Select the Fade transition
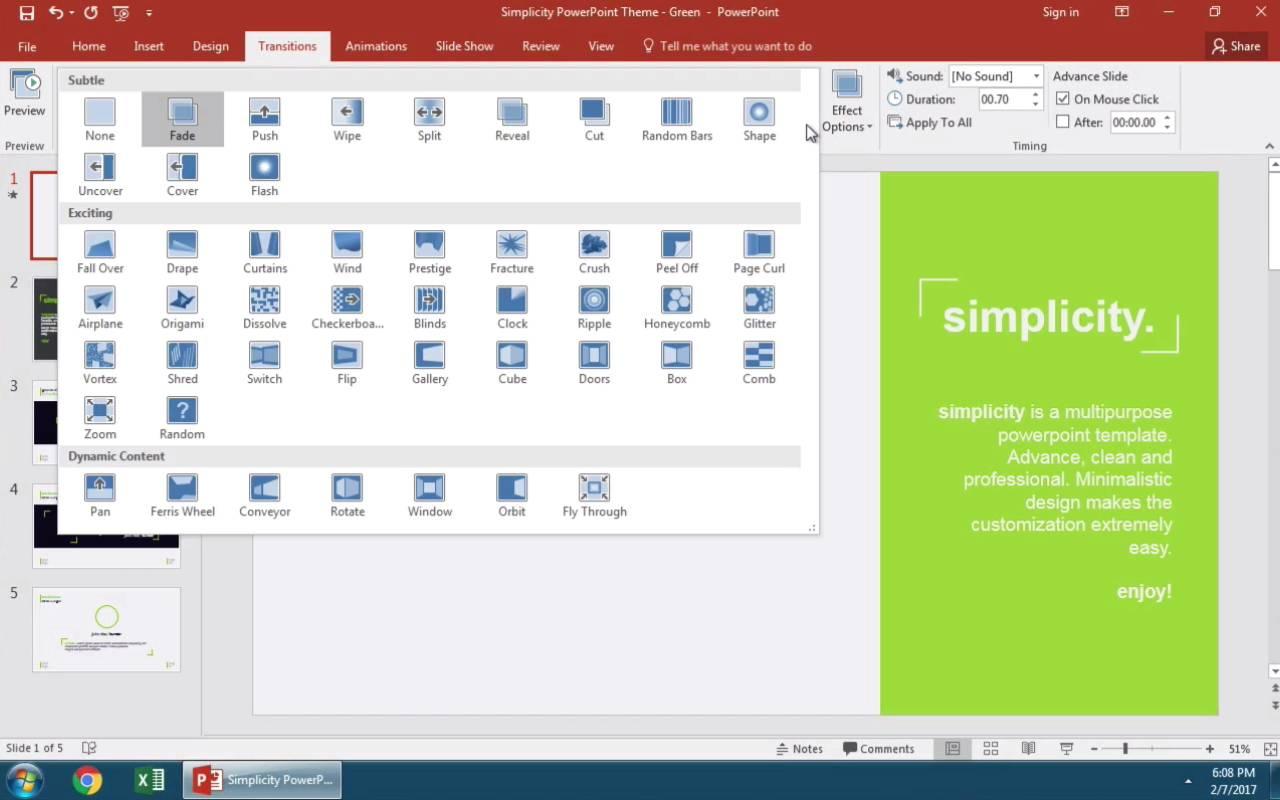 click(x=182, y=118)
